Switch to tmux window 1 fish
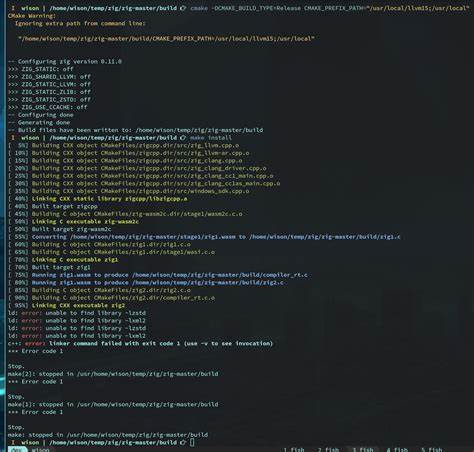This screenshot has width=474, height=452. (x=294, y=450)
